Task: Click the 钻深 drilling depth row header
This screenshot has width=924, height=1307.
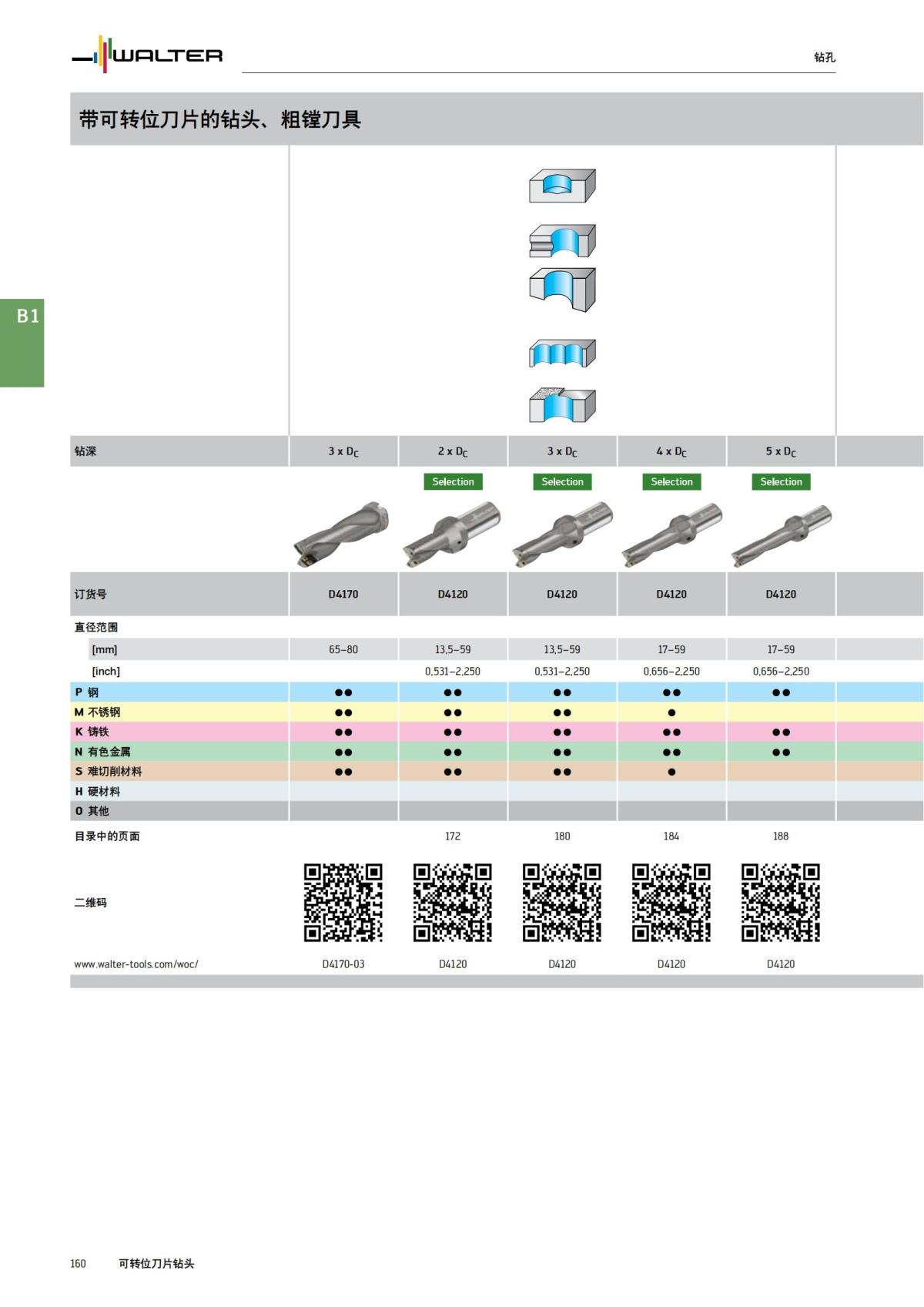Action: [85, 451]
